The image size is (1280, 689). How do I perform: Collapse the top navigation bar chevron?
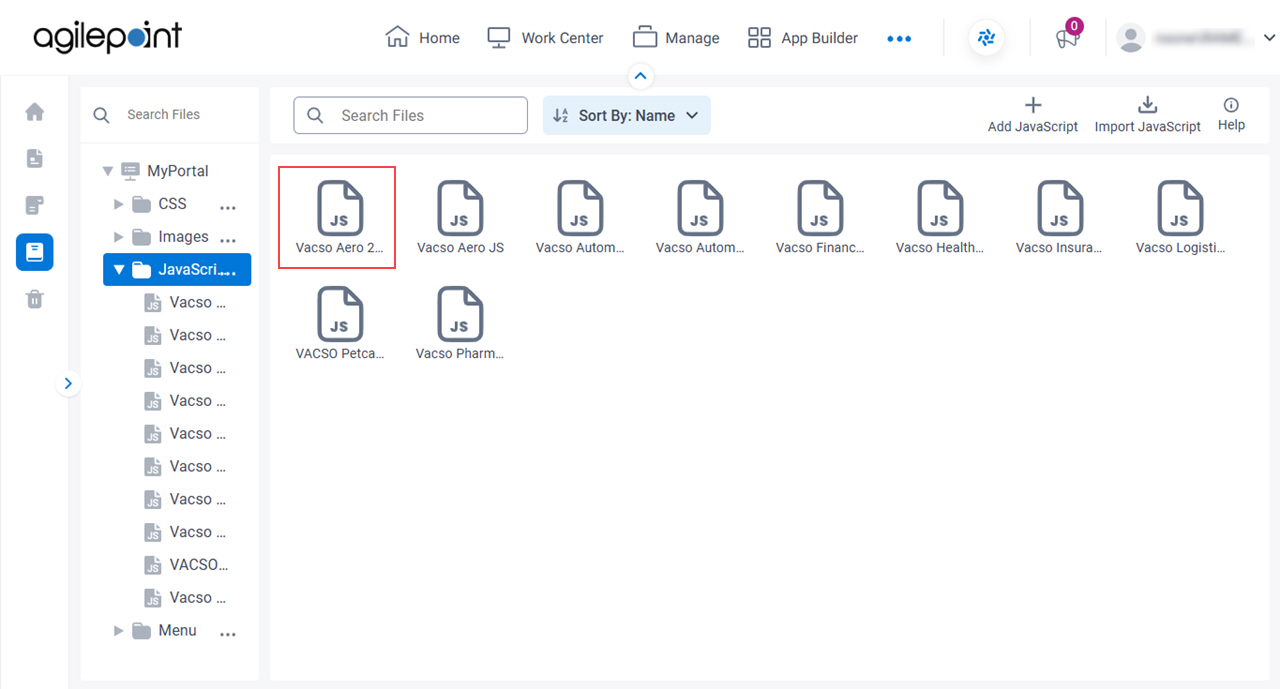pos(641,76)
